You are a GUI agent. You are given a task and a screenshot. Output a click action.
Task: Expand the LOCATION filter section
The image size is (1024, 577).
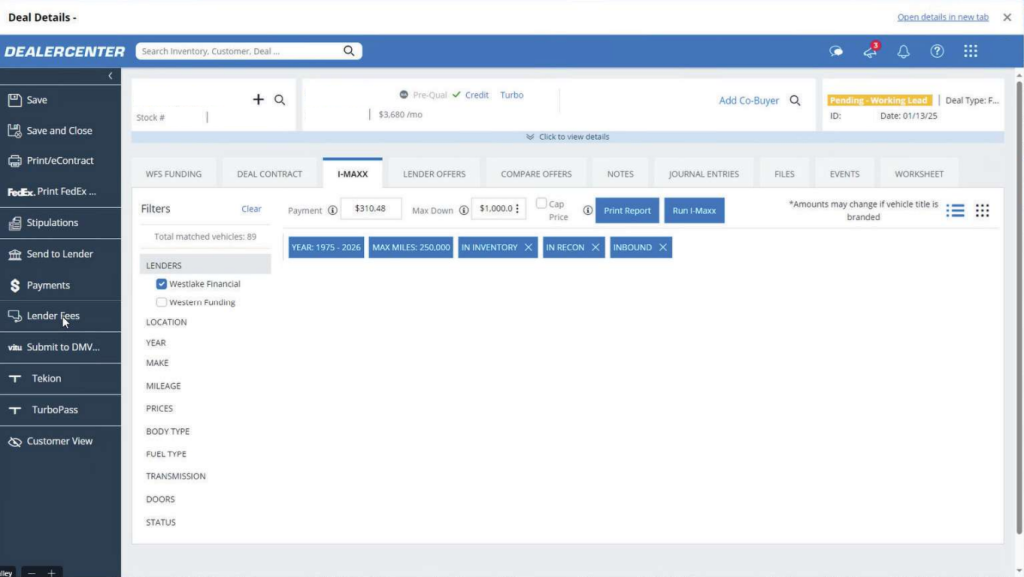pyautogui.click(x=166, y=322)
